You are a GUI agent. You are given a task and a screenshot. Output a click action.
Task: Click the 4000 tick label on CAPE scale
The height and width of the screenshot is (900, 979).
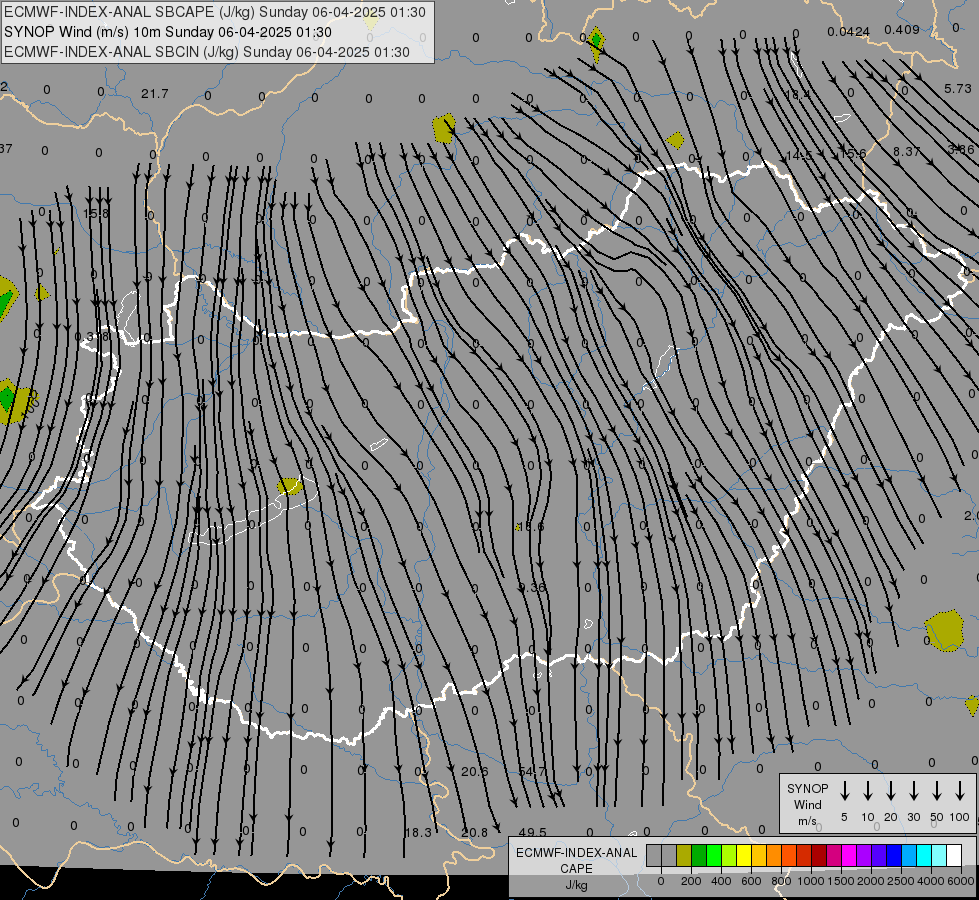930,881
